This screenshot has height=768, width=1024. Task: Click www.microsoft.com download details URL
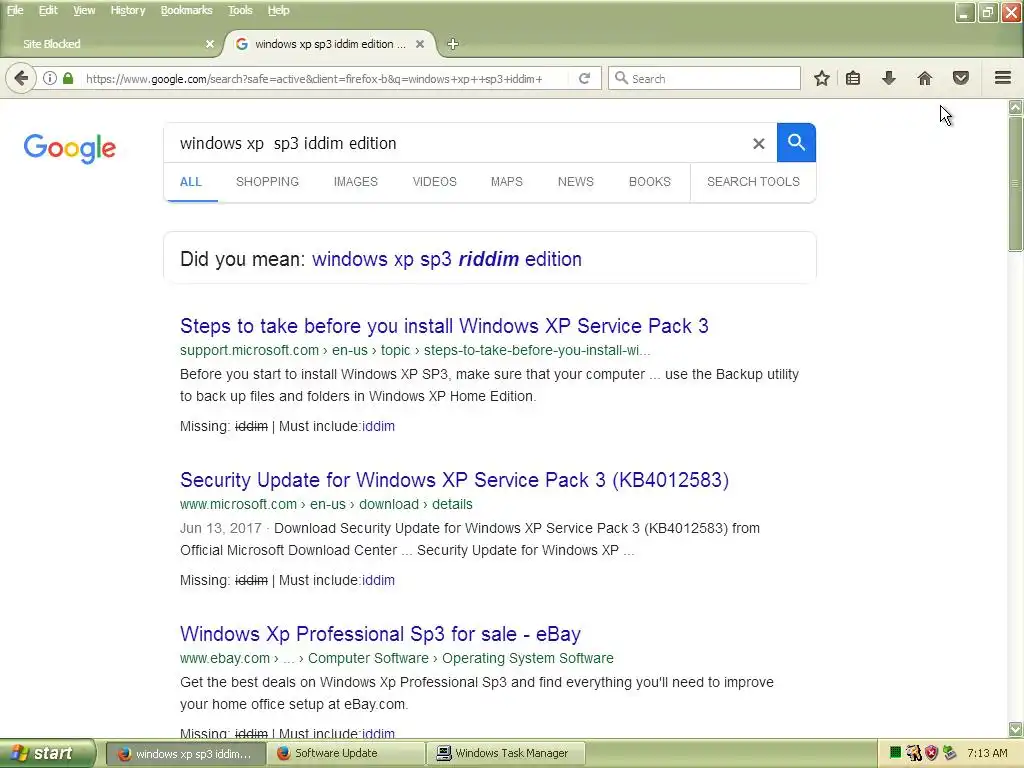point(327,504)
